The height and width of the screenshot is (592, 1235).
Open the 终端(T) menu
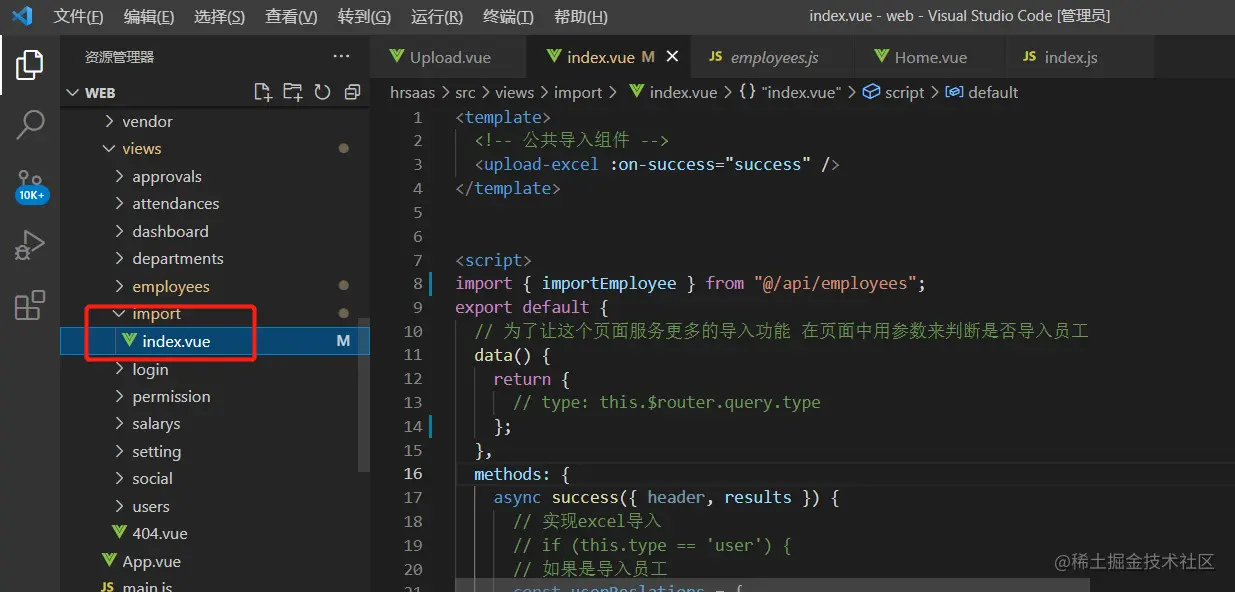(507, 17)
